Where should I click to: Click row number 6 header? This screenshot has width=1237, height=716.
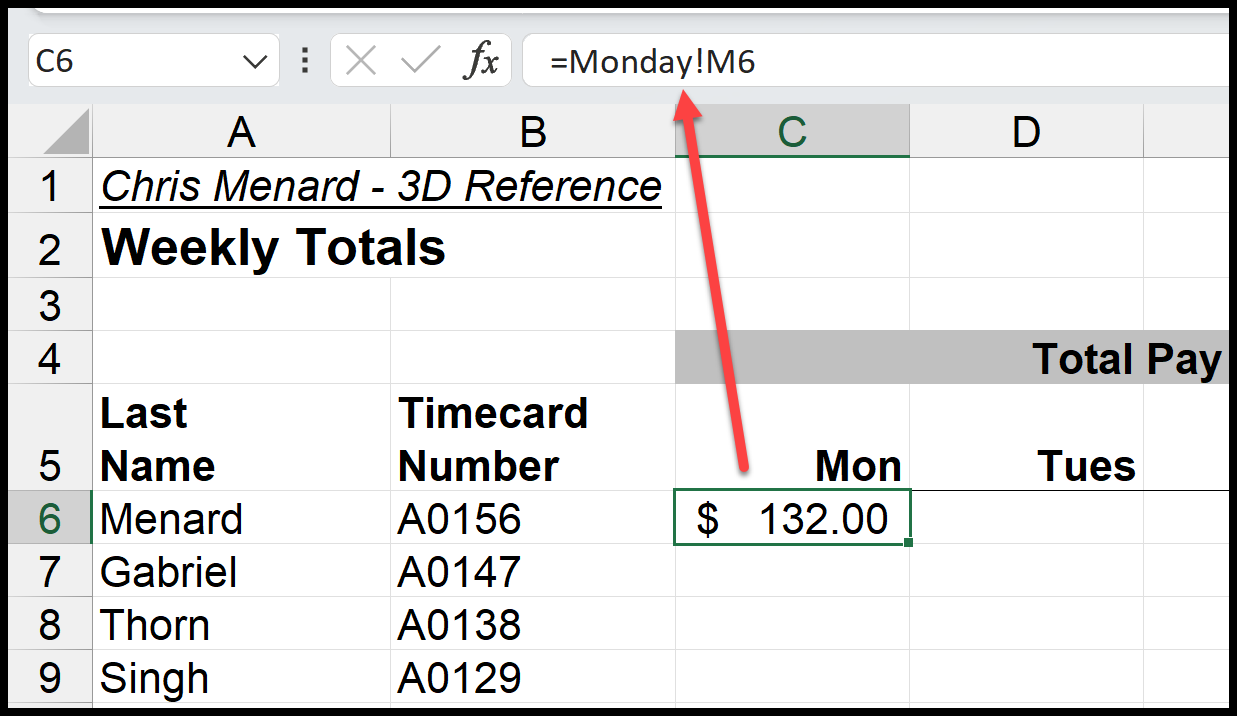50,518
